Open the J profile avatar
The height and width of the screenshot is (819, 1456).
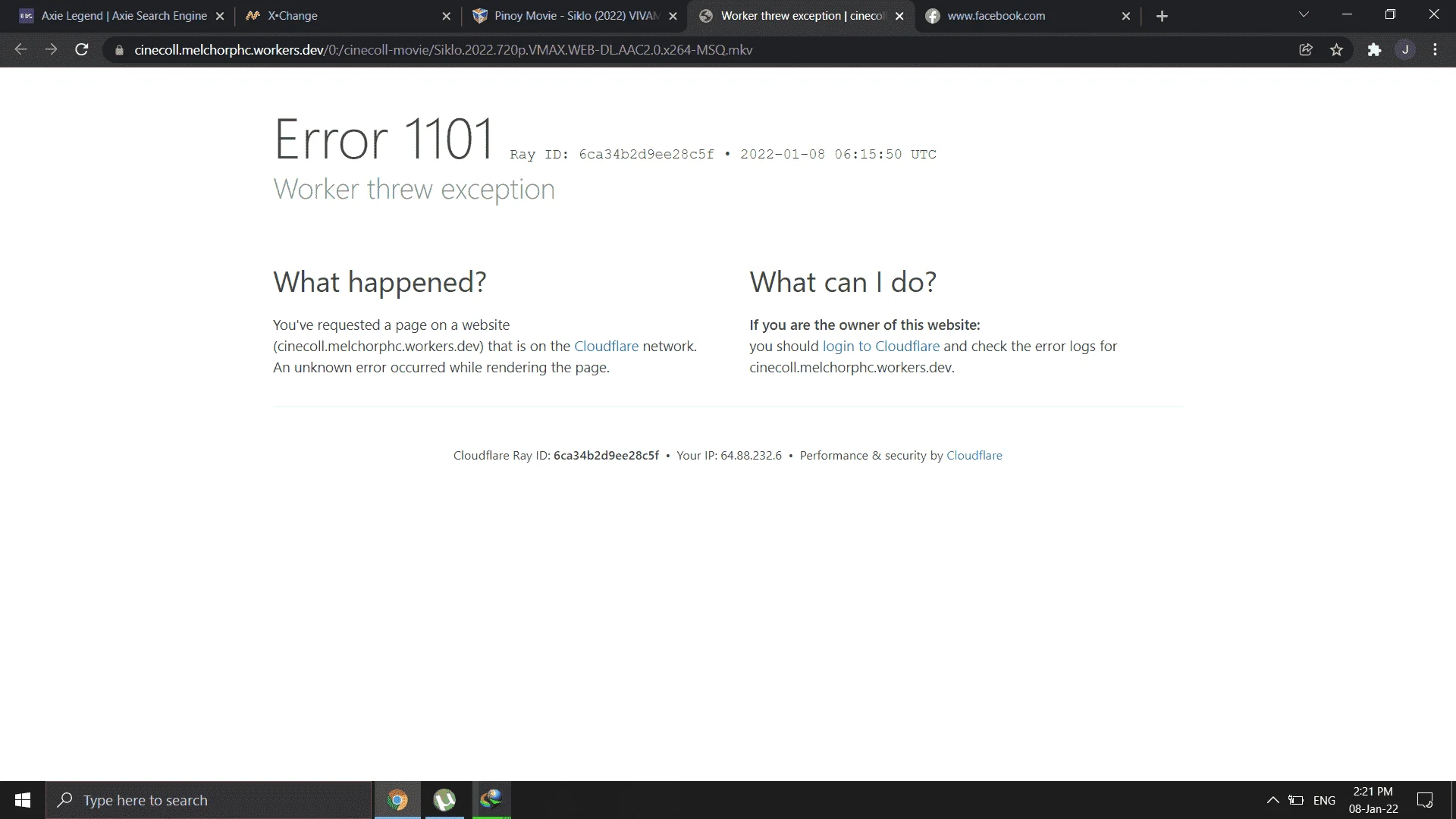point(1405,50)
